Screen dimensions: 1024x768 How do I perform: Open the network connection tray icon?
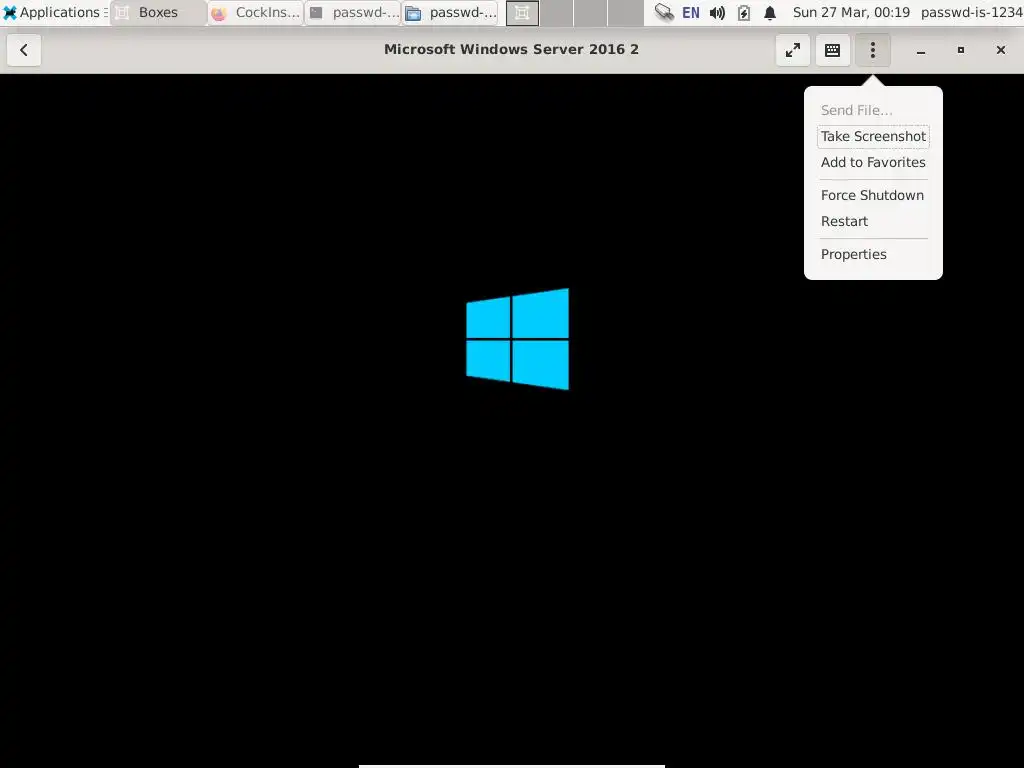coord(664,12)
